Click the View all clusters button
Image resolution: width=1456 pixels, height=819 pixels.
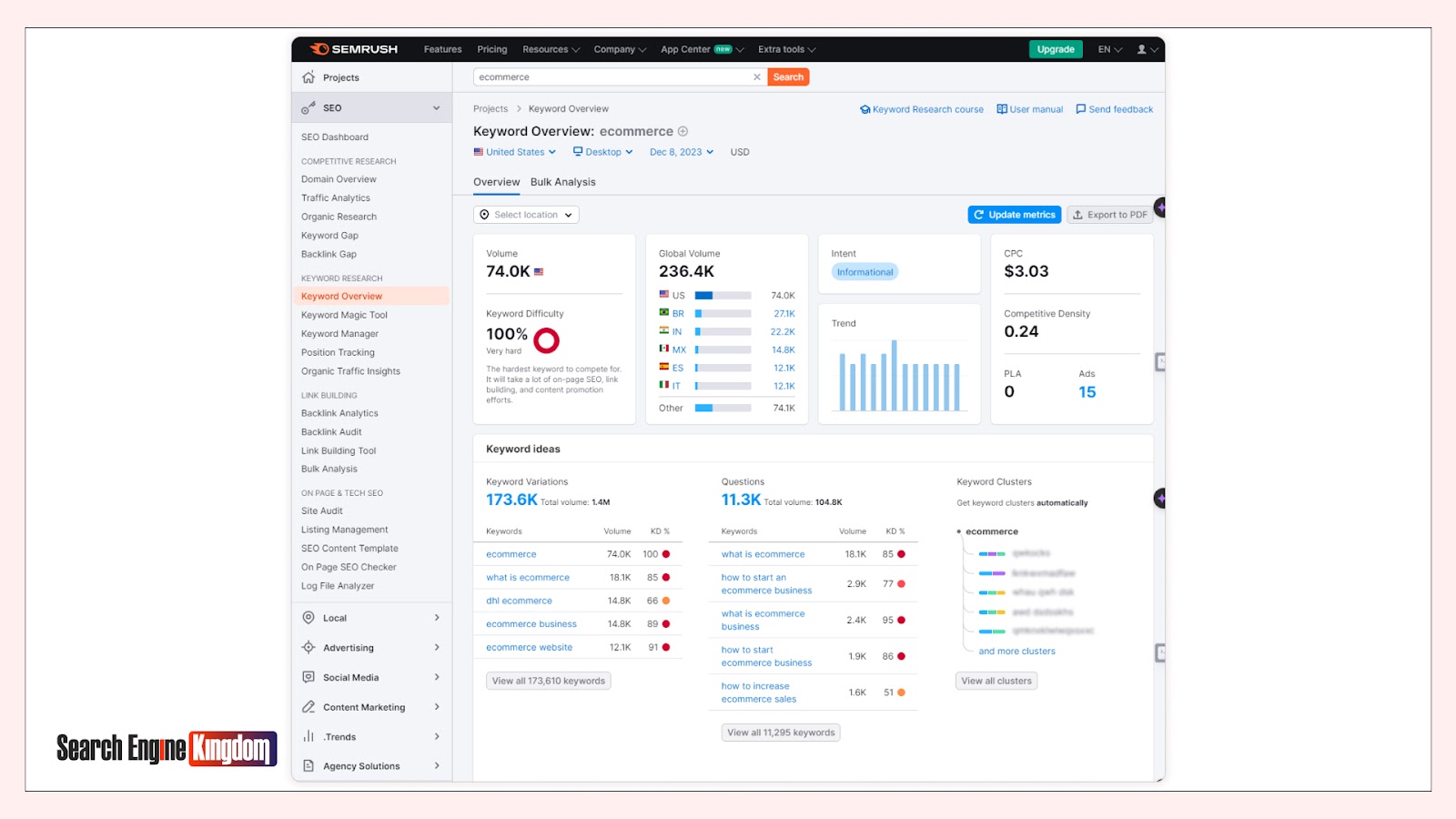click(996, 681)
